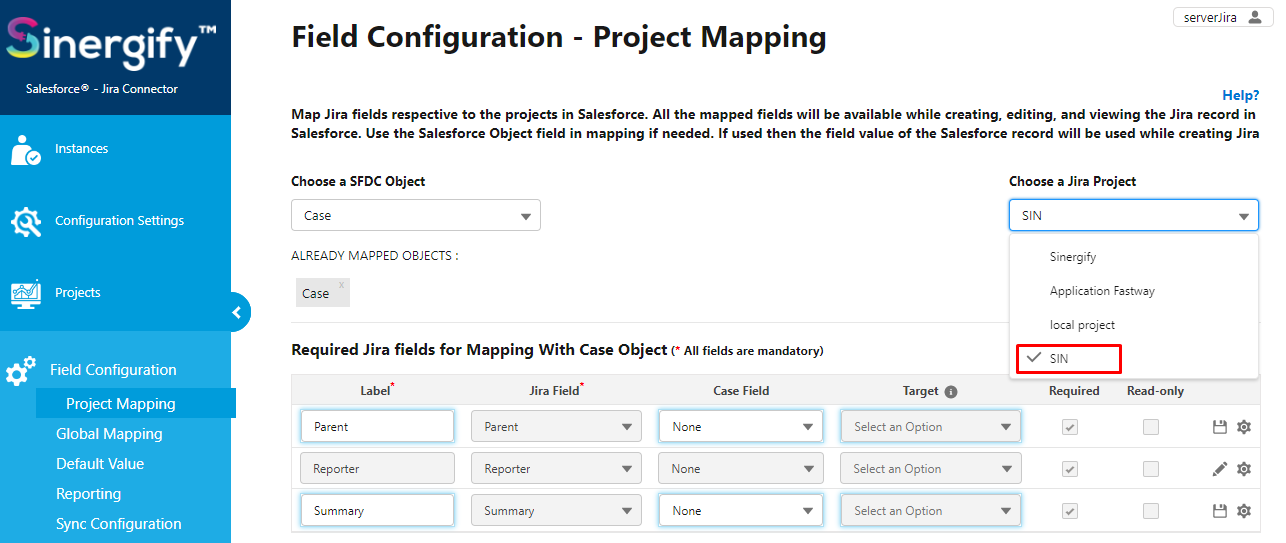This screenshot has width=1286, height=543.
Task: Select Sinergify from the project list
Action: click(x=1134, y=257)
